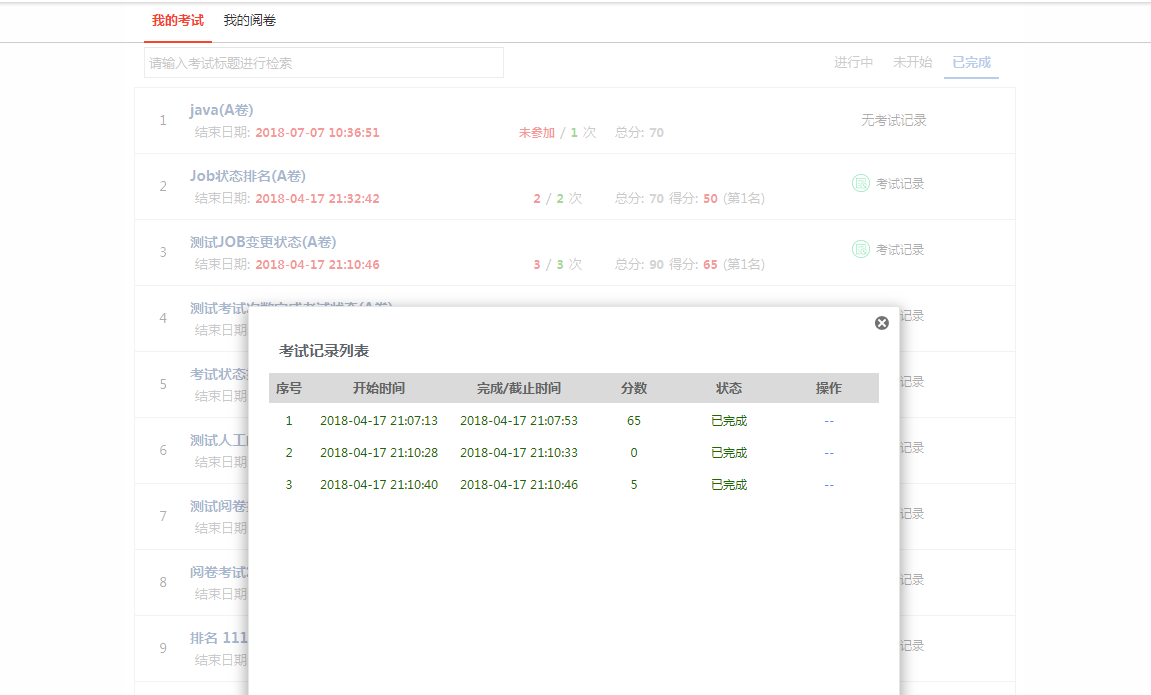Click 已完成 status in record row 2
This screenshot has height=695, width=1151.
tap(729, 453)
